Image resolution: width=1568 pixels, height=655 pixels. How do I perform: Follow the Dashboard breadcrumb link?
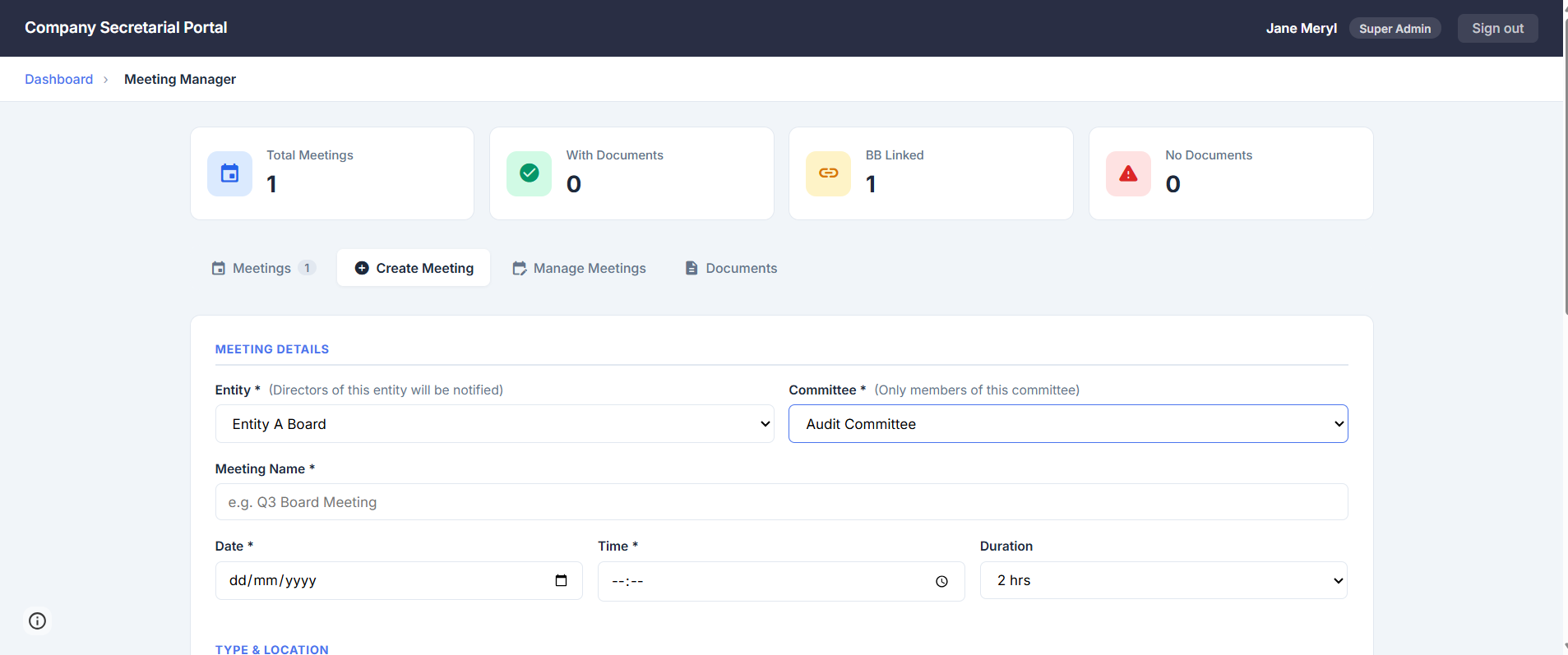59,79
